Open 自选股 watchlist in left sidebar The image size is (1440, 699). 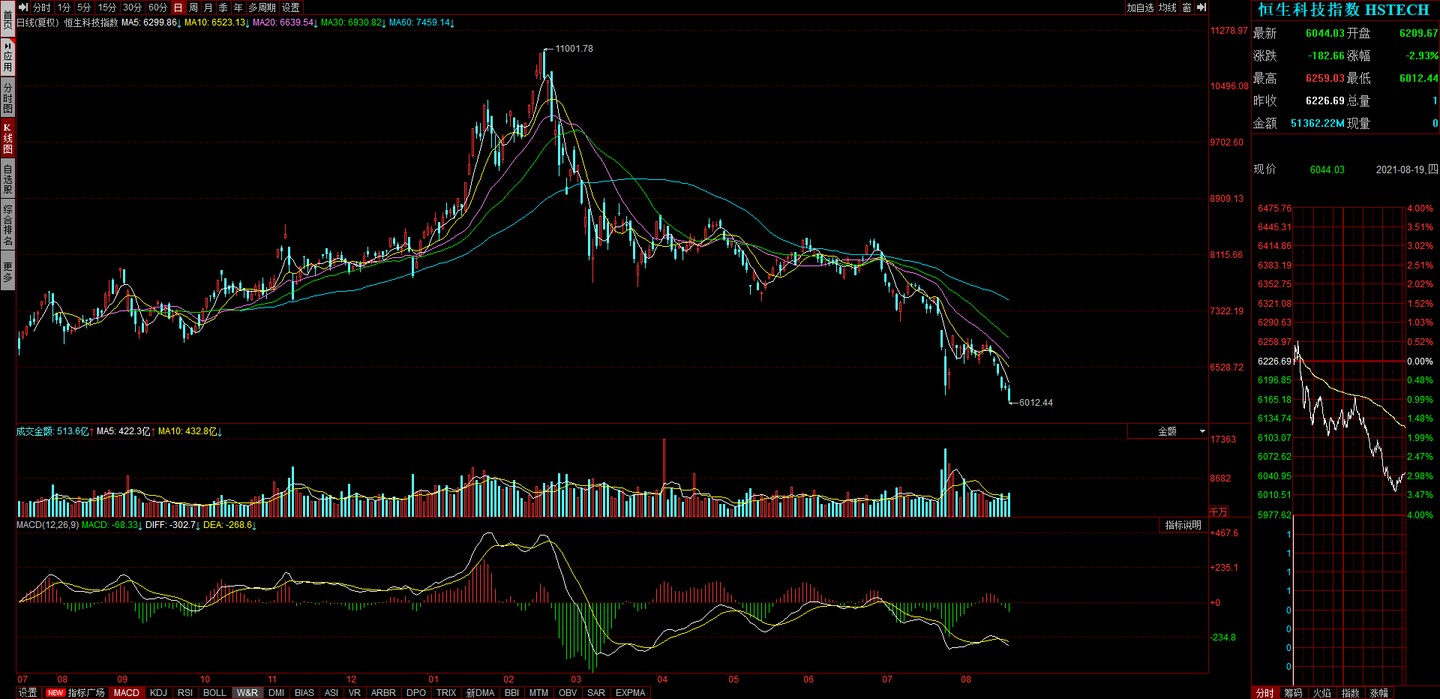click(x=8, y=177)
